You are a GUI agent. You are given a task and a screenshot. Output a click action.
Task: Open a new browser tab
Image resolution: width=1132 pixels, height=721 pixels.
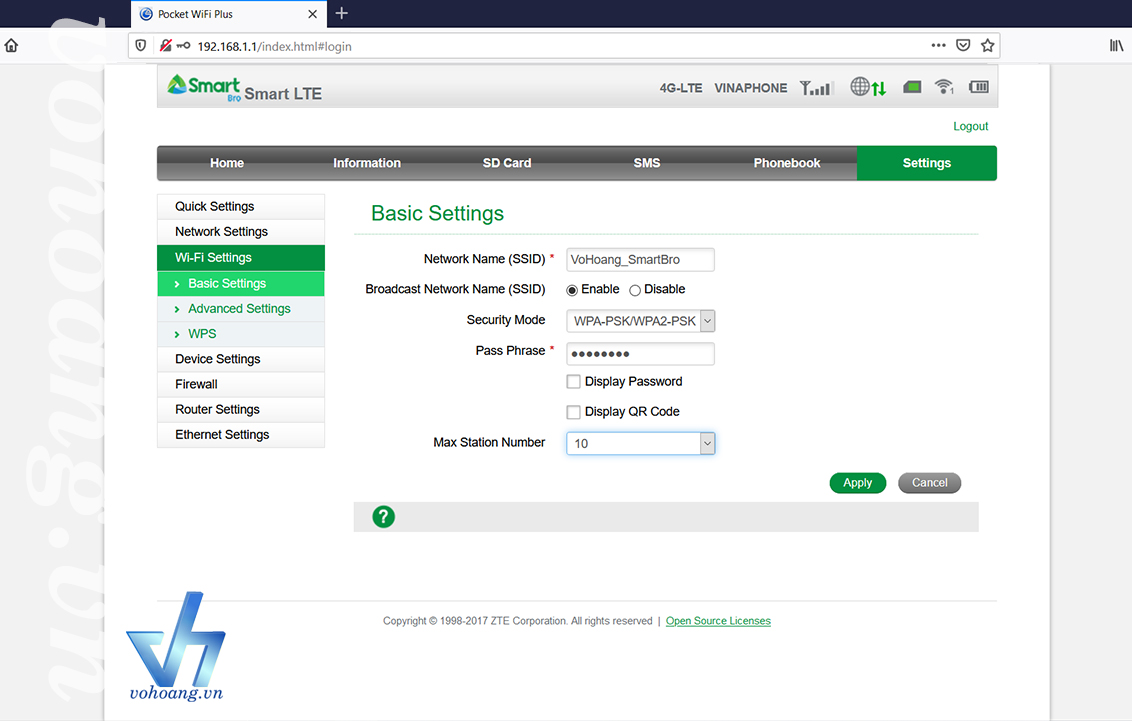click(x=342, y=13)
